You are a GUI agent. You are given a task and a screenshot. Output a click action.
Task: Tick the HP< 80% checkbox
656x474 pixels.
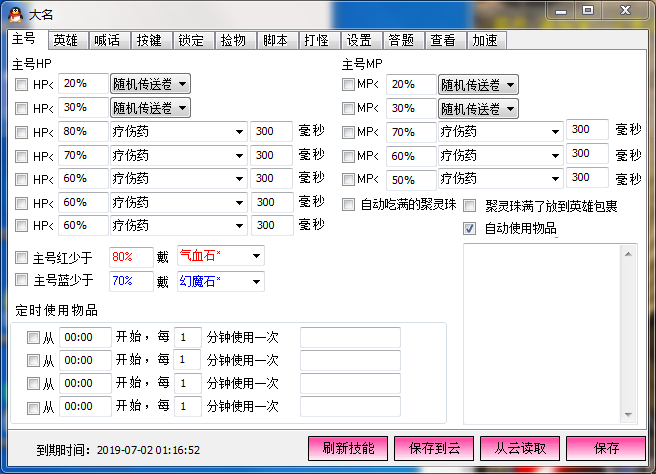(21, 132)
